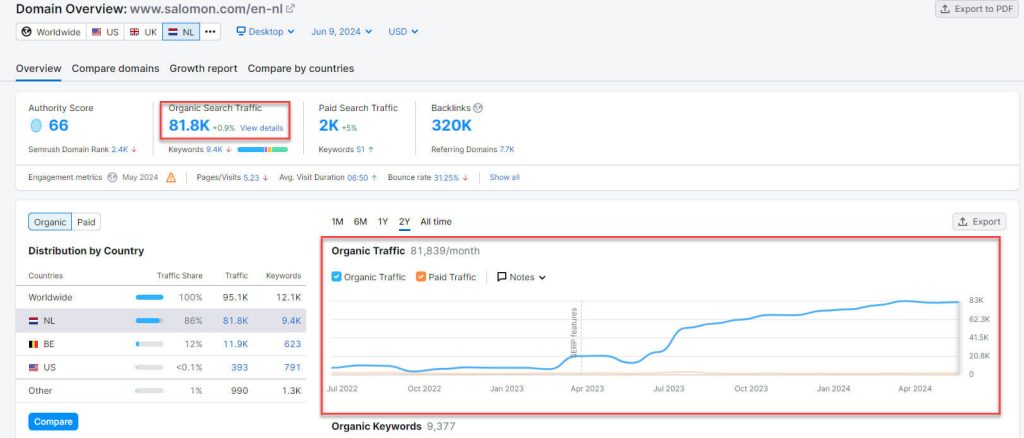The height and width of the screenshot is (438, 1024).
Task: Click orange warning triangle icon
Action: [x=171, y=177]
